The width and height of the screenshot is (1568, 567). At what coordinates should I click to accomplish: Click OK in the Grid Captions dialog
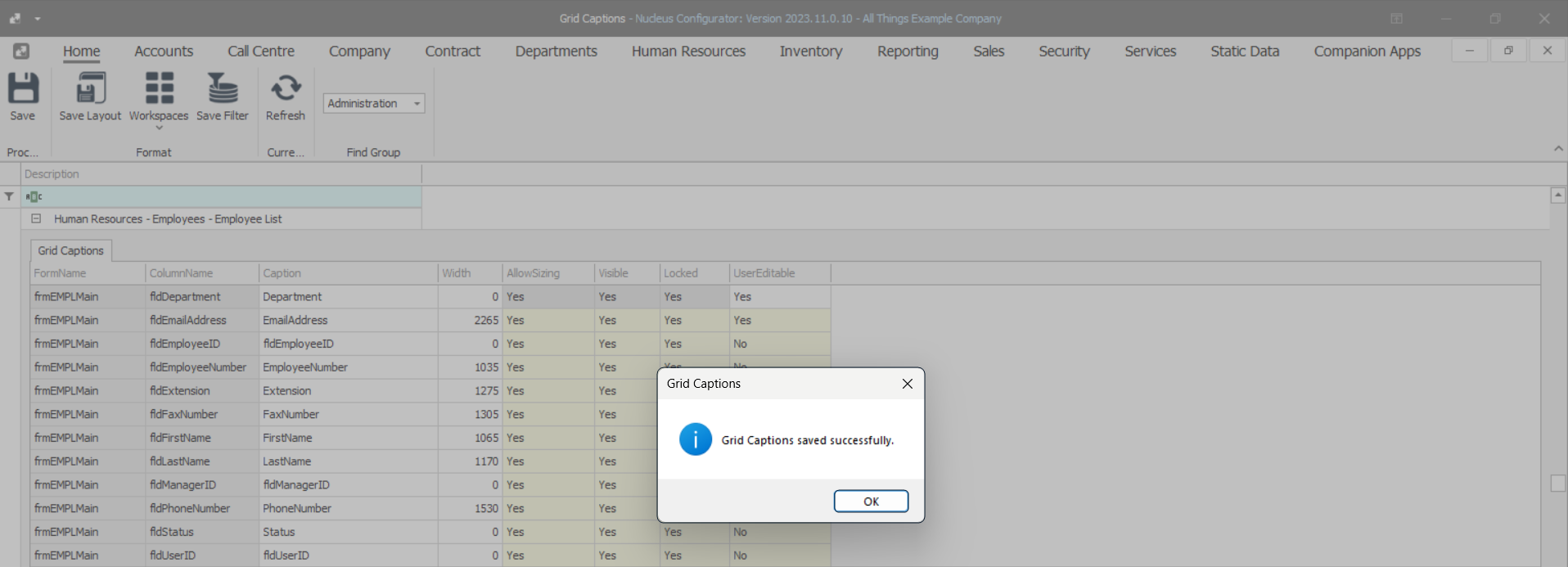click(871, 502)
